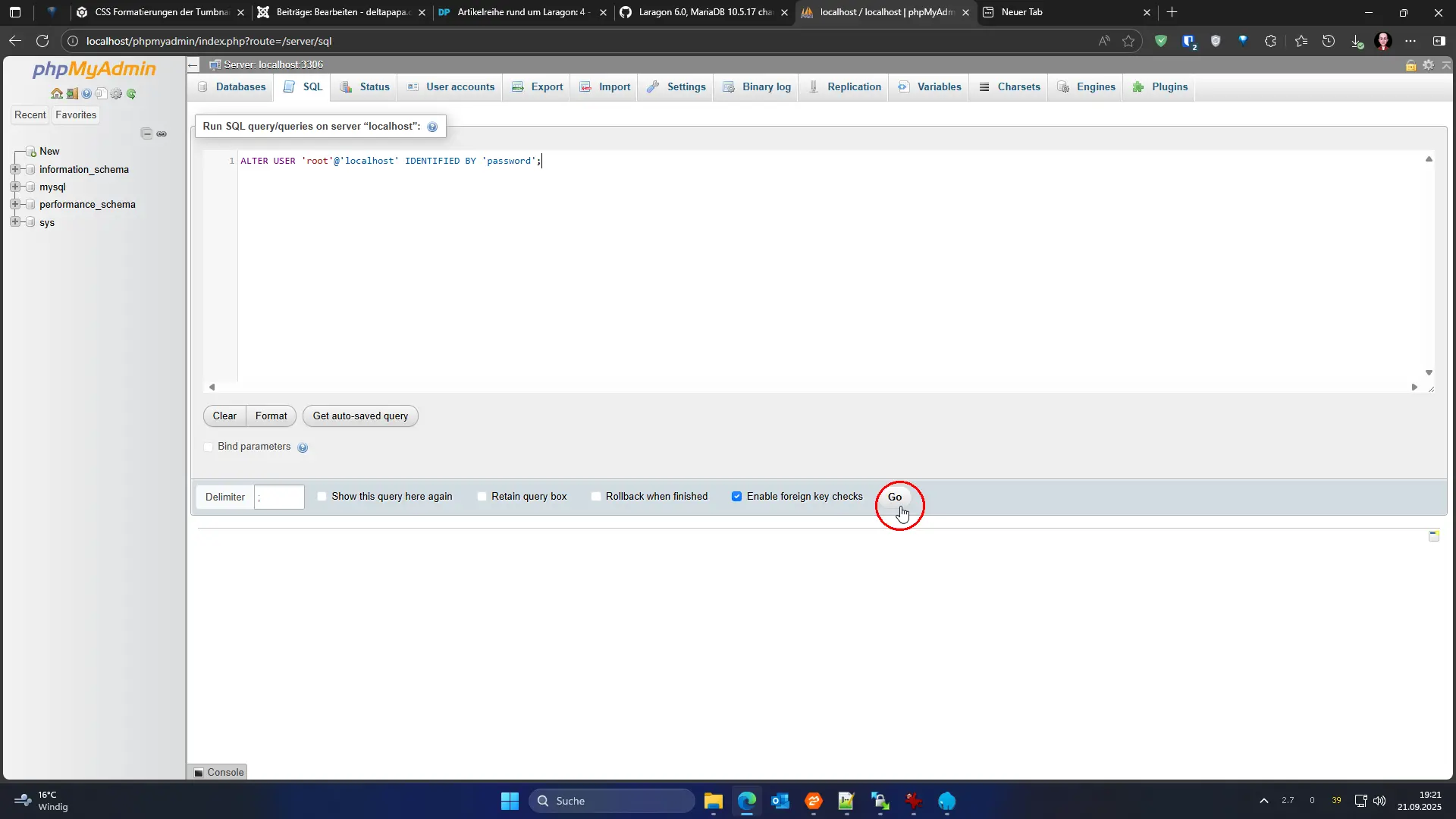
Task: Click help icon next to Run SQL heading
Action: [x=432, y=127]
